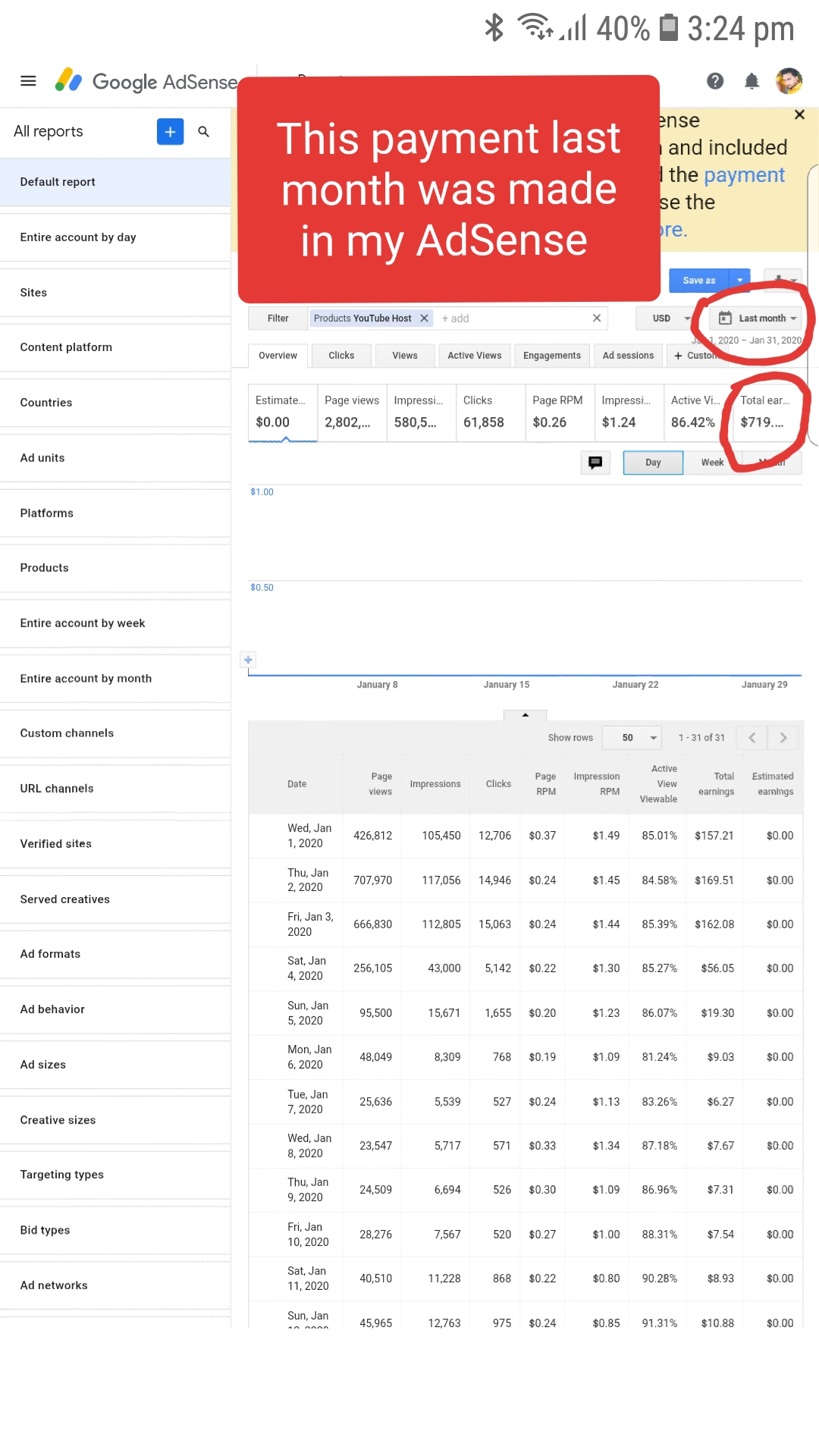The image size is (819, 1456).
Task: Open the Ad behavior report
Action: tap(115, 1009)
